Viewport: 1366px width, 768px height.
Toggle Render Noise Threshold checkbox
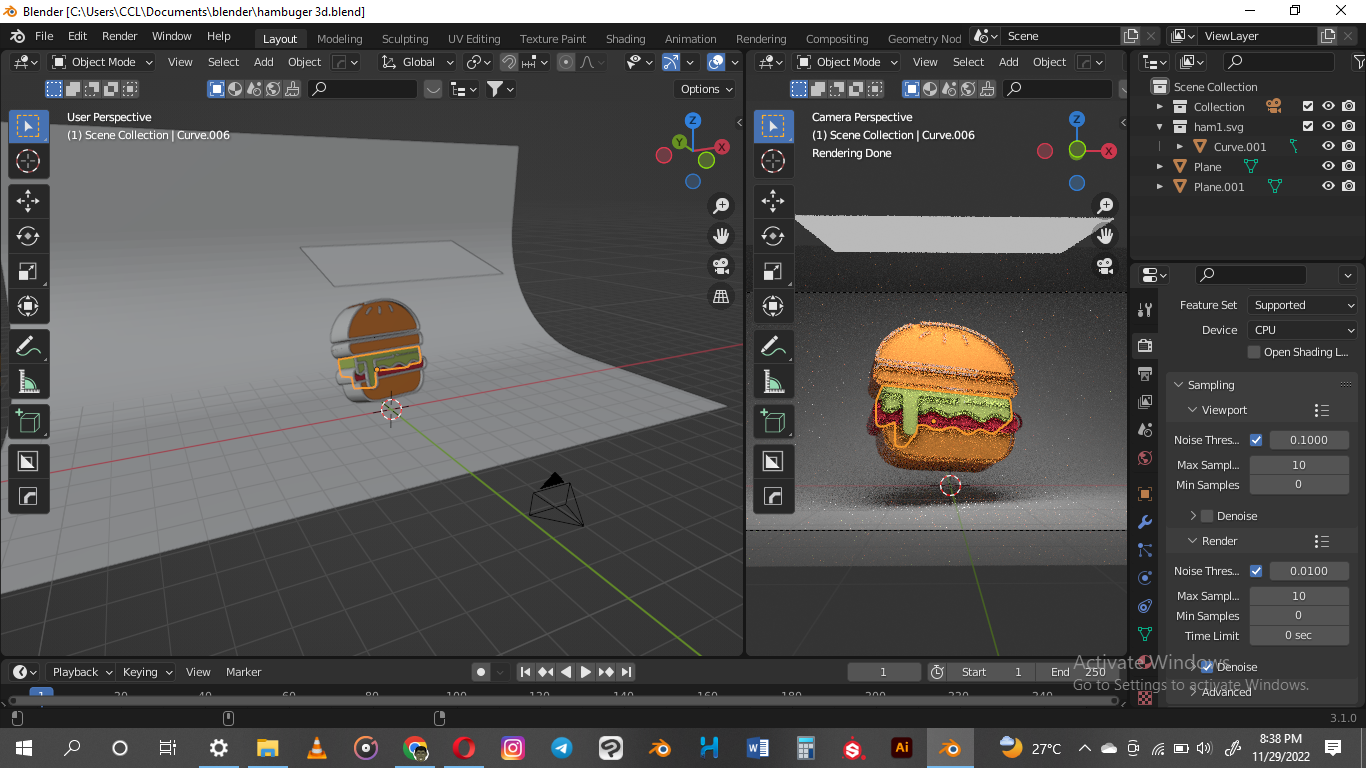pos(1256,571)
